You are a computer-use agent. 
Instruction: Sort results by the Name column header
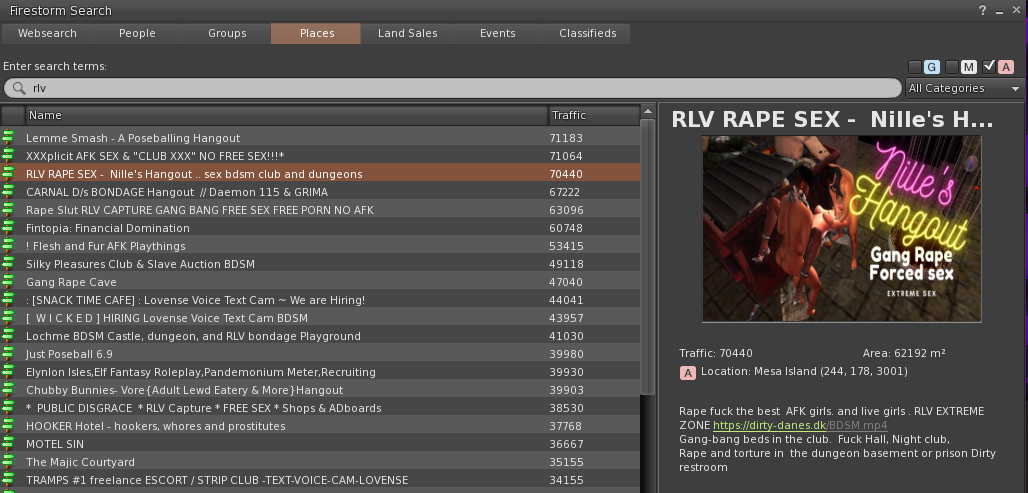coord(287,115)
